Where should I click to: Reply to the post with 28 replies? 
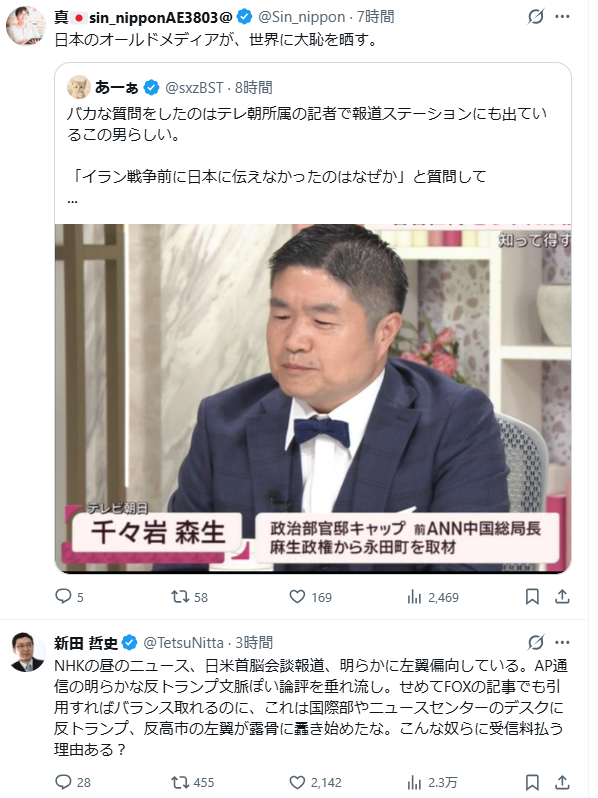pos(73,782)
